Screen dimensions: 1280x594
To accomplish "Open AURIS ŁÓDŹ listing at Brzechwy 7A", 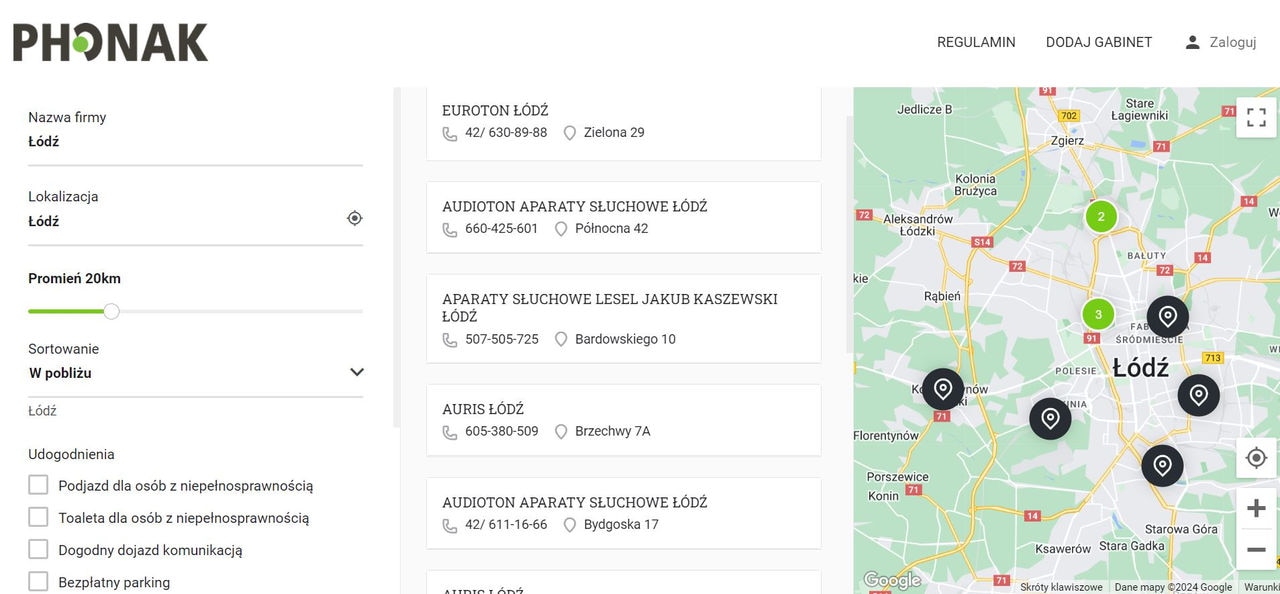I will coord(483,409).
